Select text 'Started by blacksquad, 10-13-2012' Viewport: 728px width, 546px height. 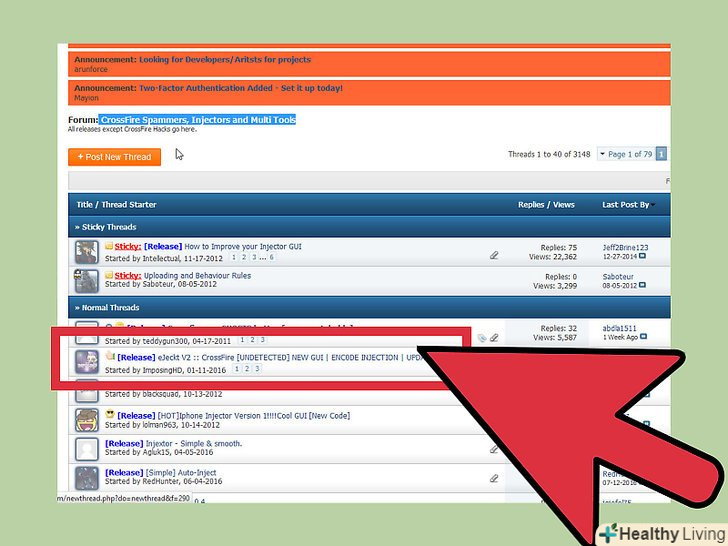coord(163,394)
